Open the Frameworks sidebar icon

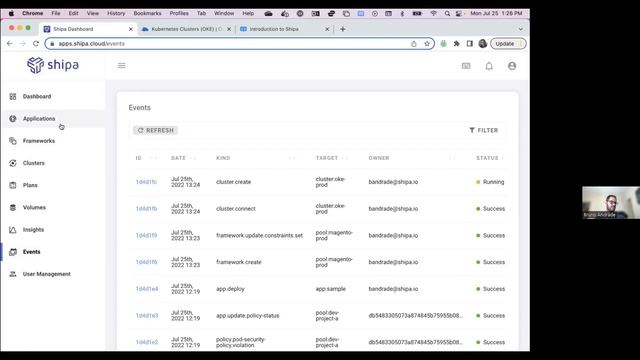pyautogui.click(x=13, y=141)
